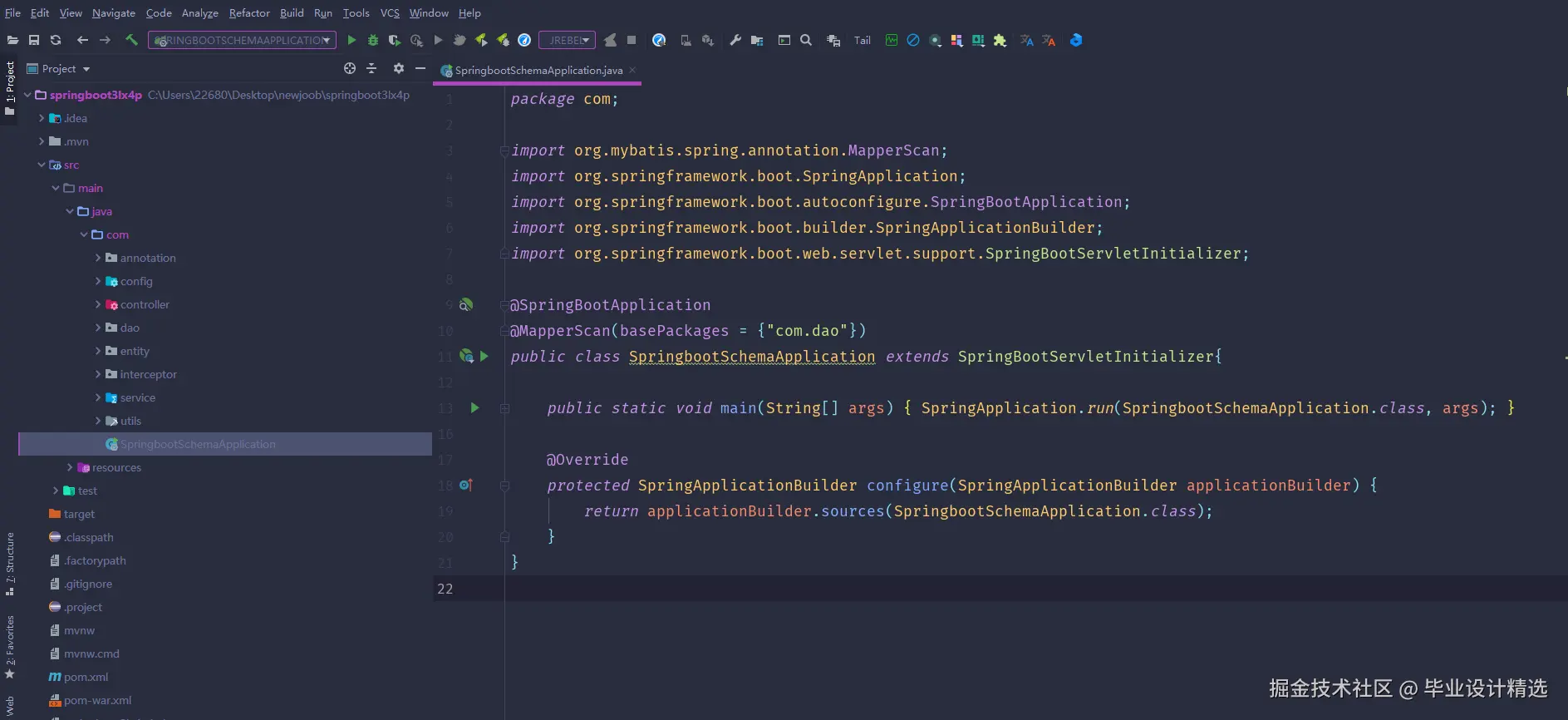Image resolution: width=1568 pixels, height=720 pixels.
Task: Select pom.xml in the project tree
Action: [x=86, y=677]
